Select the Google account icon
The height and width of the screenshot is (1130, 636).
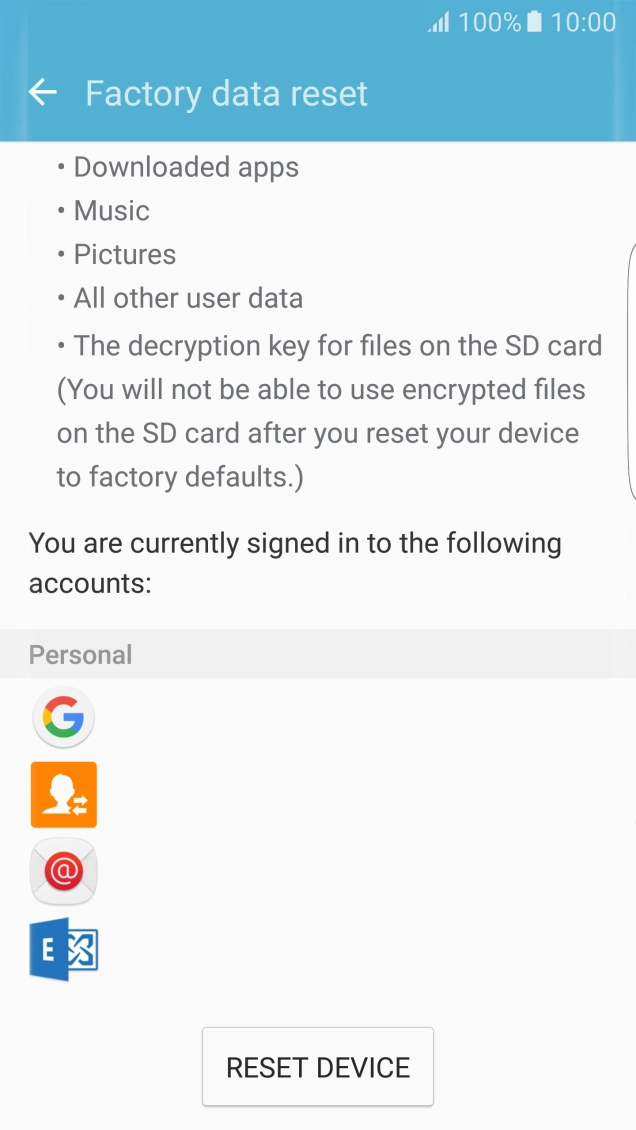(64, 717)
